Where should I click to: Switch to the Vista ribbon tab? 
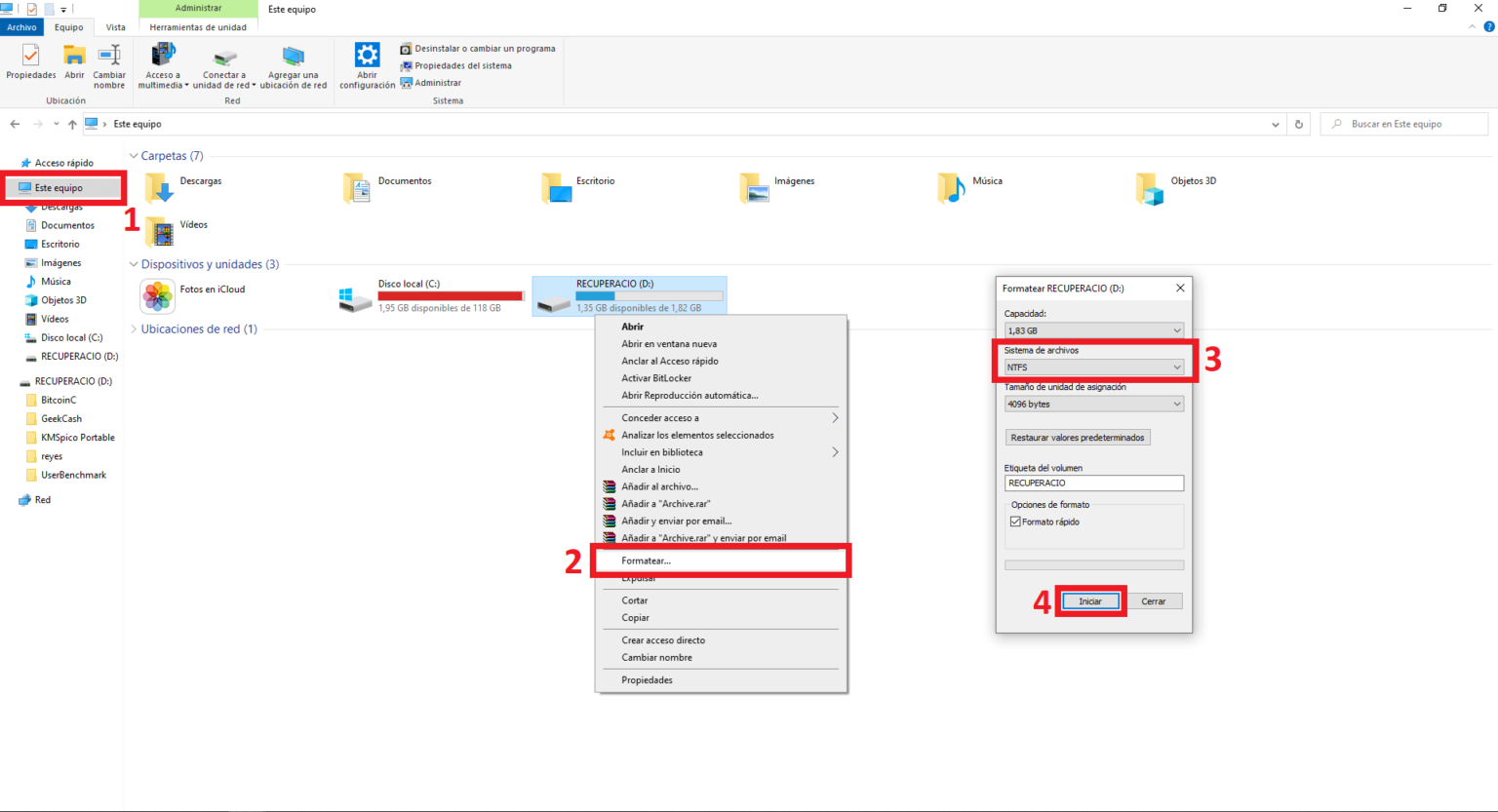click(x=115, y=27)
